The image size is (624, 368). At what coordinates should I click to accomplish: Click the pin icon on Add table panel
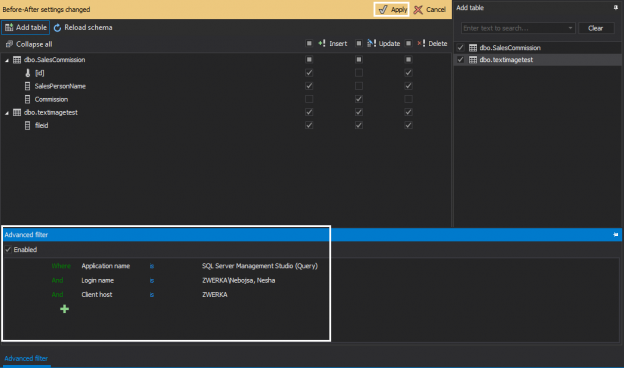pos(615,8)
